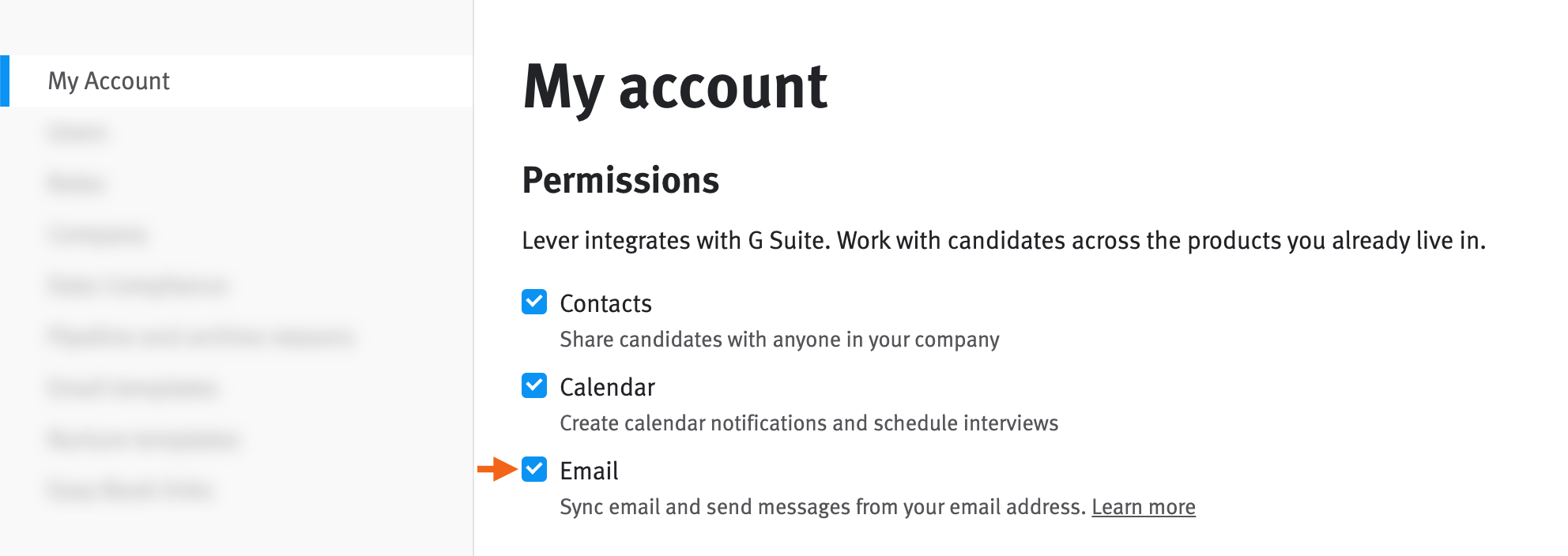Image resolution: width=1568 pixels, height=556 pixels.
Task: Uncheck candidate sharing via the Contacts checkbox
Action: (x=534, y=303)
